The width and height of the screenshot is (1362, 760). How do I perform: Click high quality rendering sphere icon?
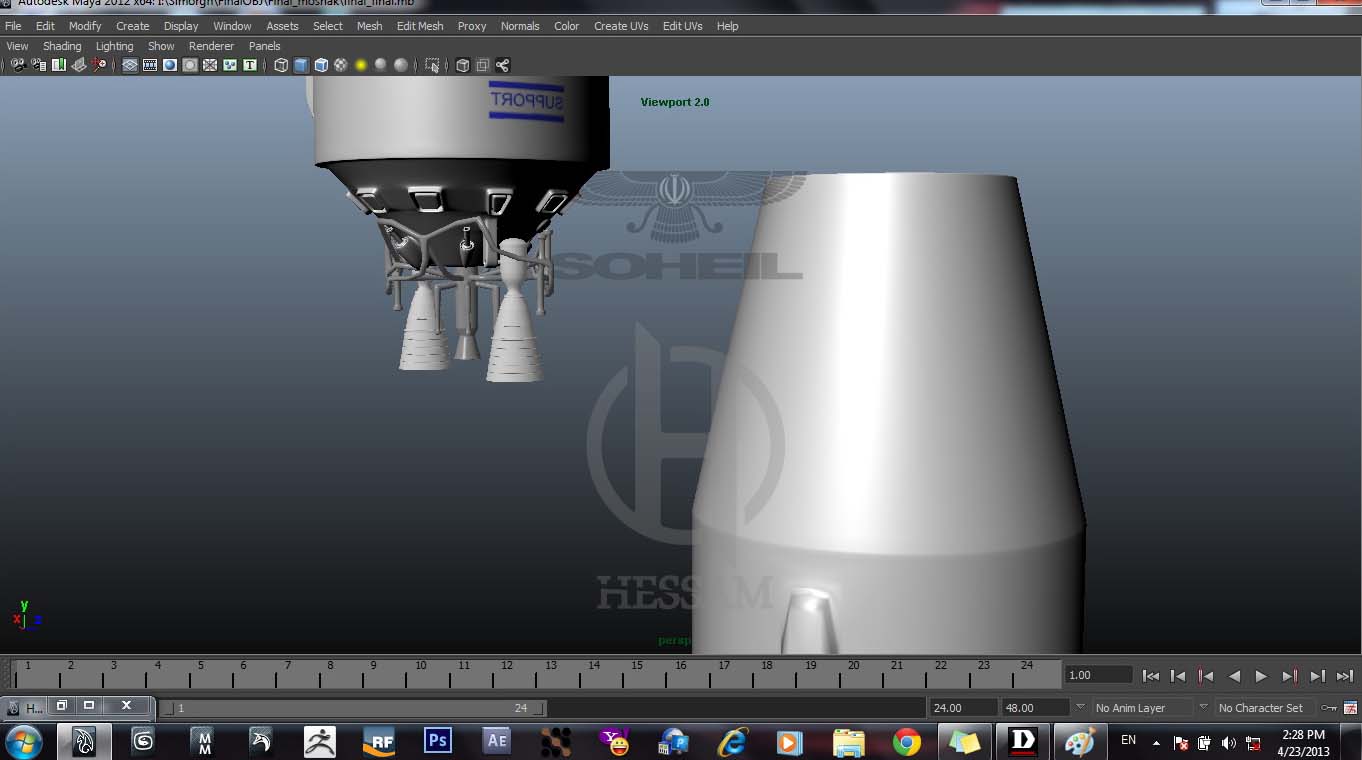coord(401,65)
